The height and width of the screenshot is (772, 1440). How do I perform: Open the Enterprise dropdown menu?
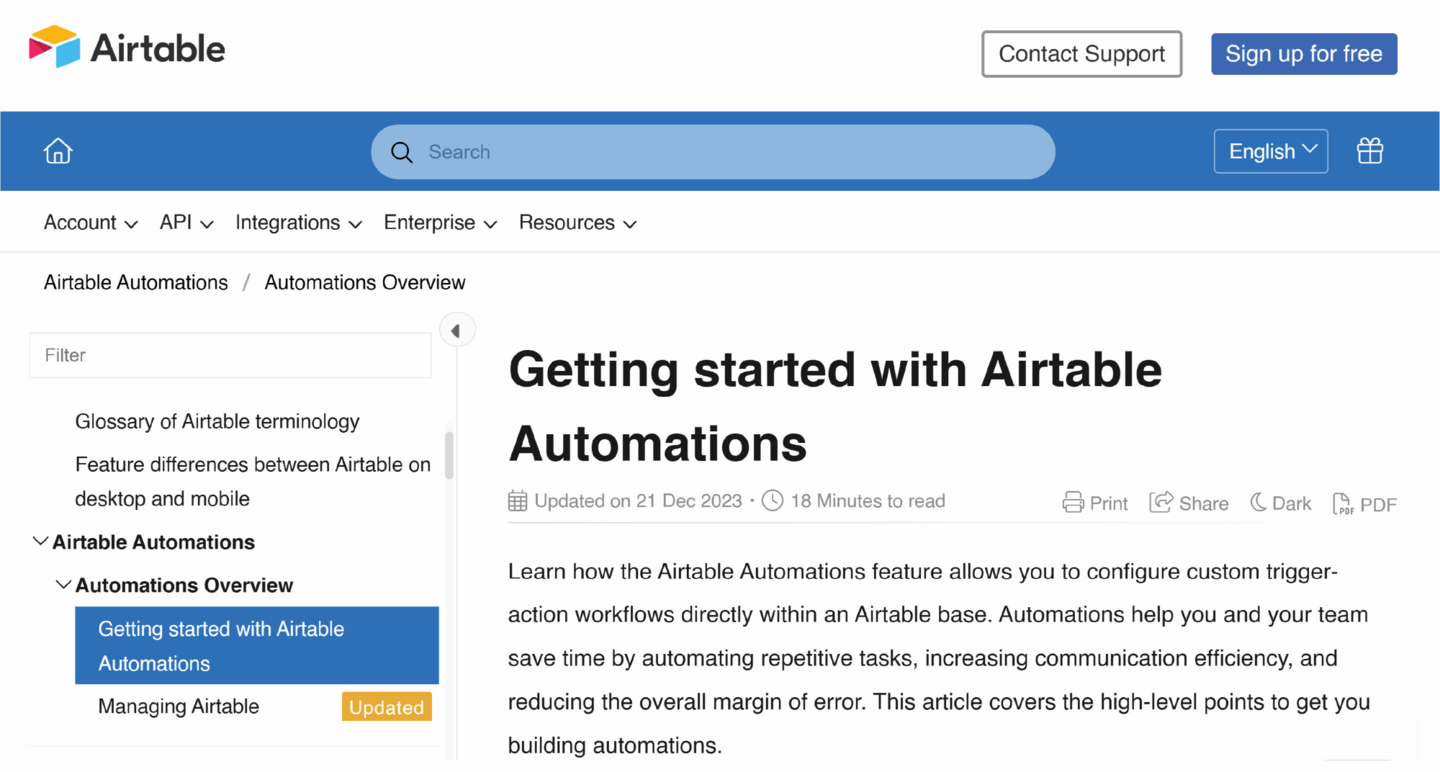click(440, 223)
